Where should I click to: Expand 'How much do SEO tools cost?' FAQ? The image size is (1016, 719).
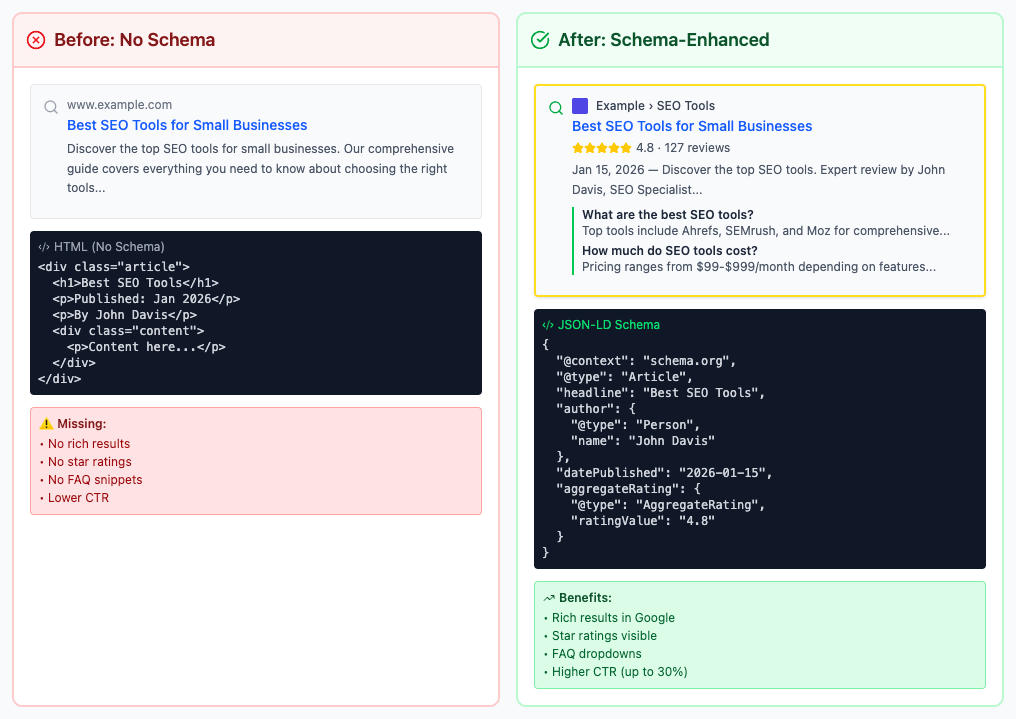(x=669, y=251)
